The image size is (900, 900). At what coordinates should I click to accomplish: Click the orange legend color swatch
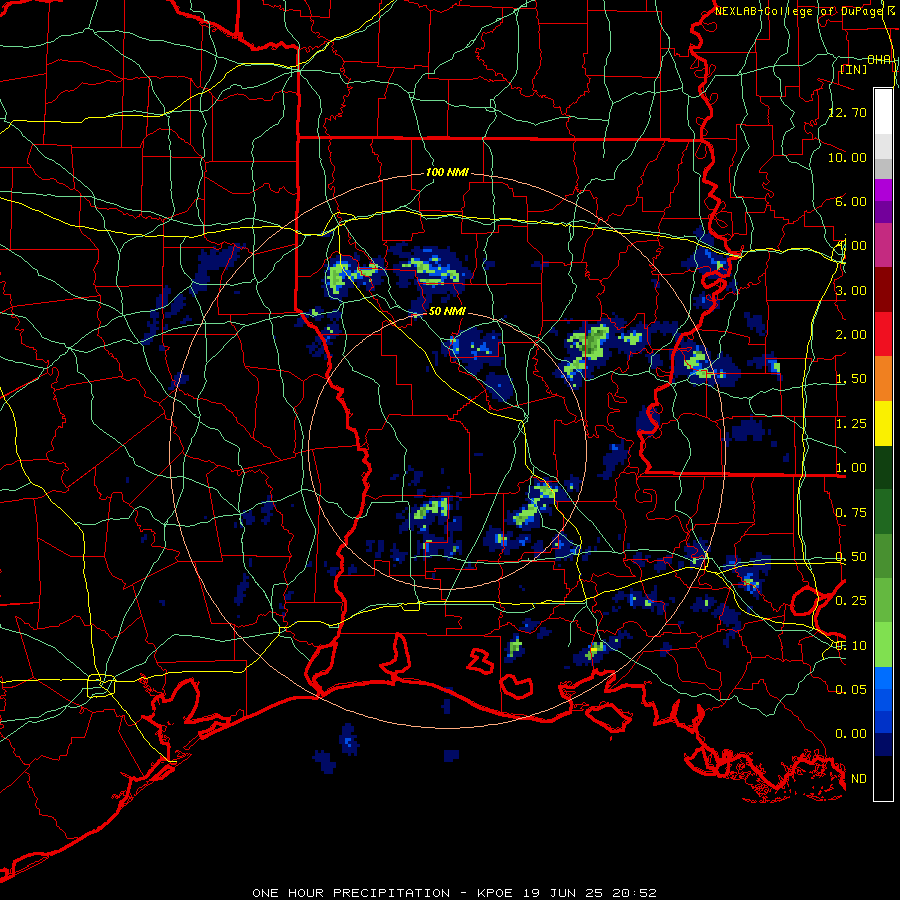(883, 379)
